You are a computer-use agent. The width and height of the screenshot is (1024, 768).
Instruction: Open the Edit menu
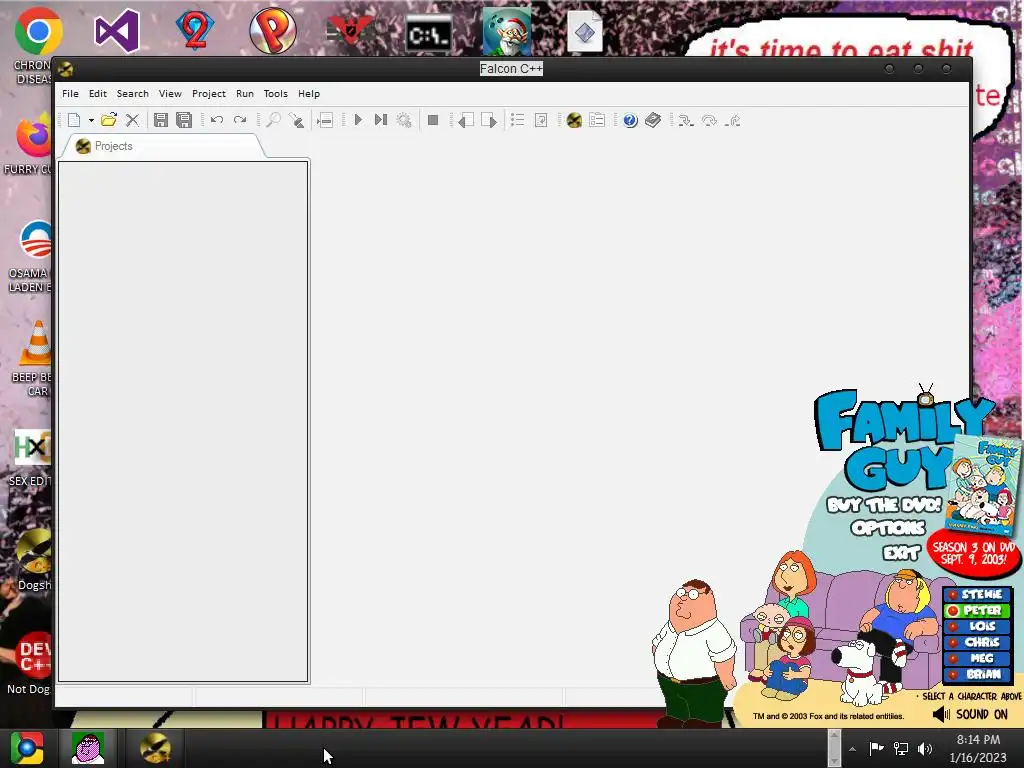point(98,93)
